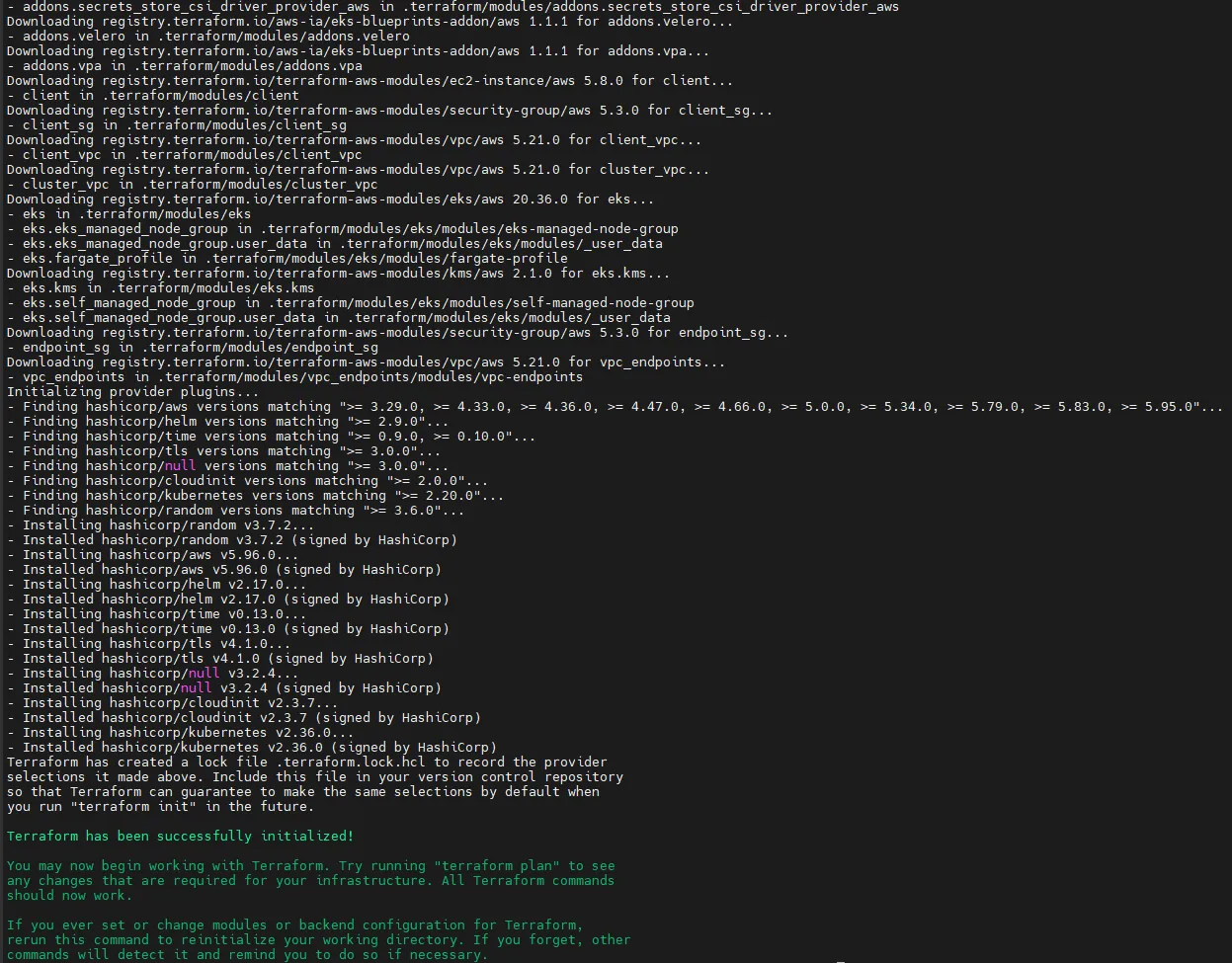Click the line 'Installed hashicorp/cloudinit v2.3.7 (signed by HashiCorp)'
This screenshot has width=1232, height=963.
[x=244, y=718]
